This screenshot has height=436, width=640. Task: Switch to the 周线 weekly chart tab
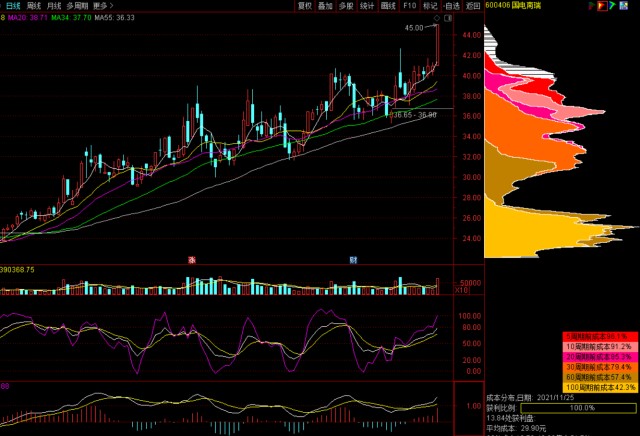pyautogui.click(x=34, y=6)
